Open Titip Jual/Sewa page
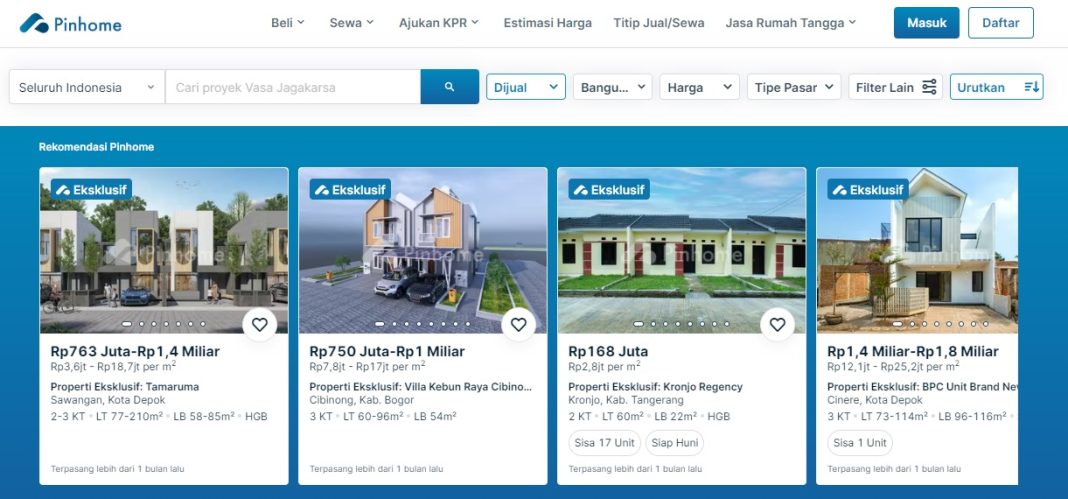Viewport: 1068px width, 499px height. tap(659, 22)
